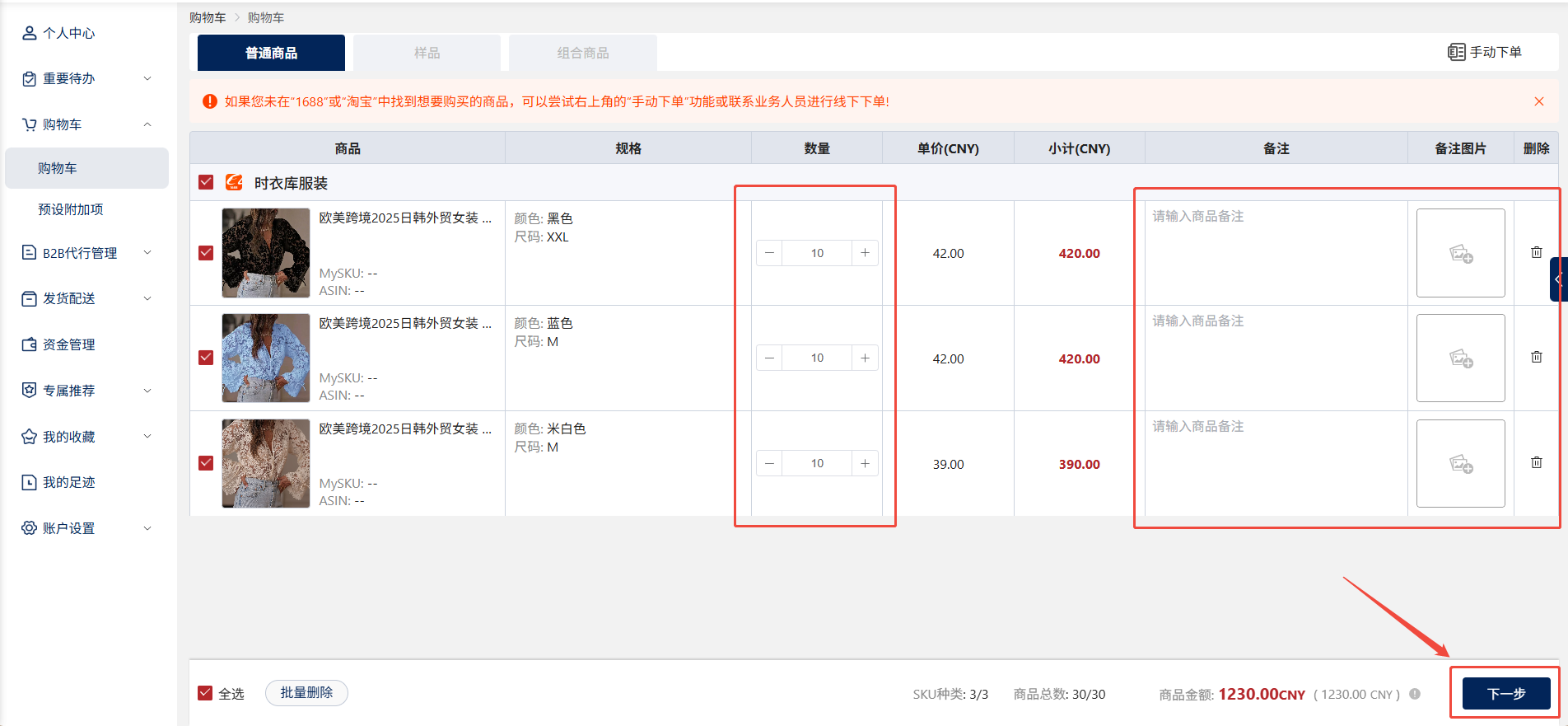Uncheck the 黑色 XXL item checkbox
The width and height of the screenshot is (1568, 726).
click(x=206, y=253)
